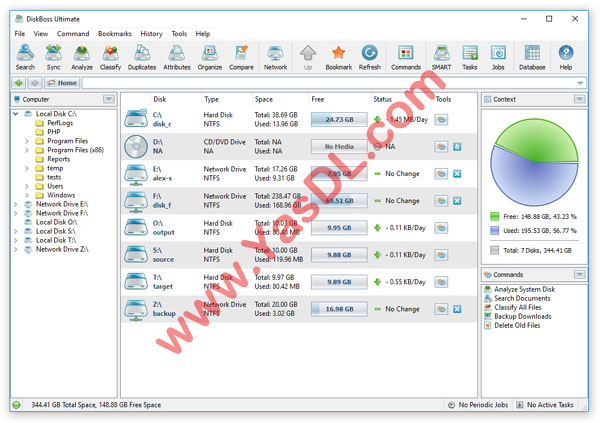Run Search Documents command
This screenshot has height=423, width=600.
point(517,298)
